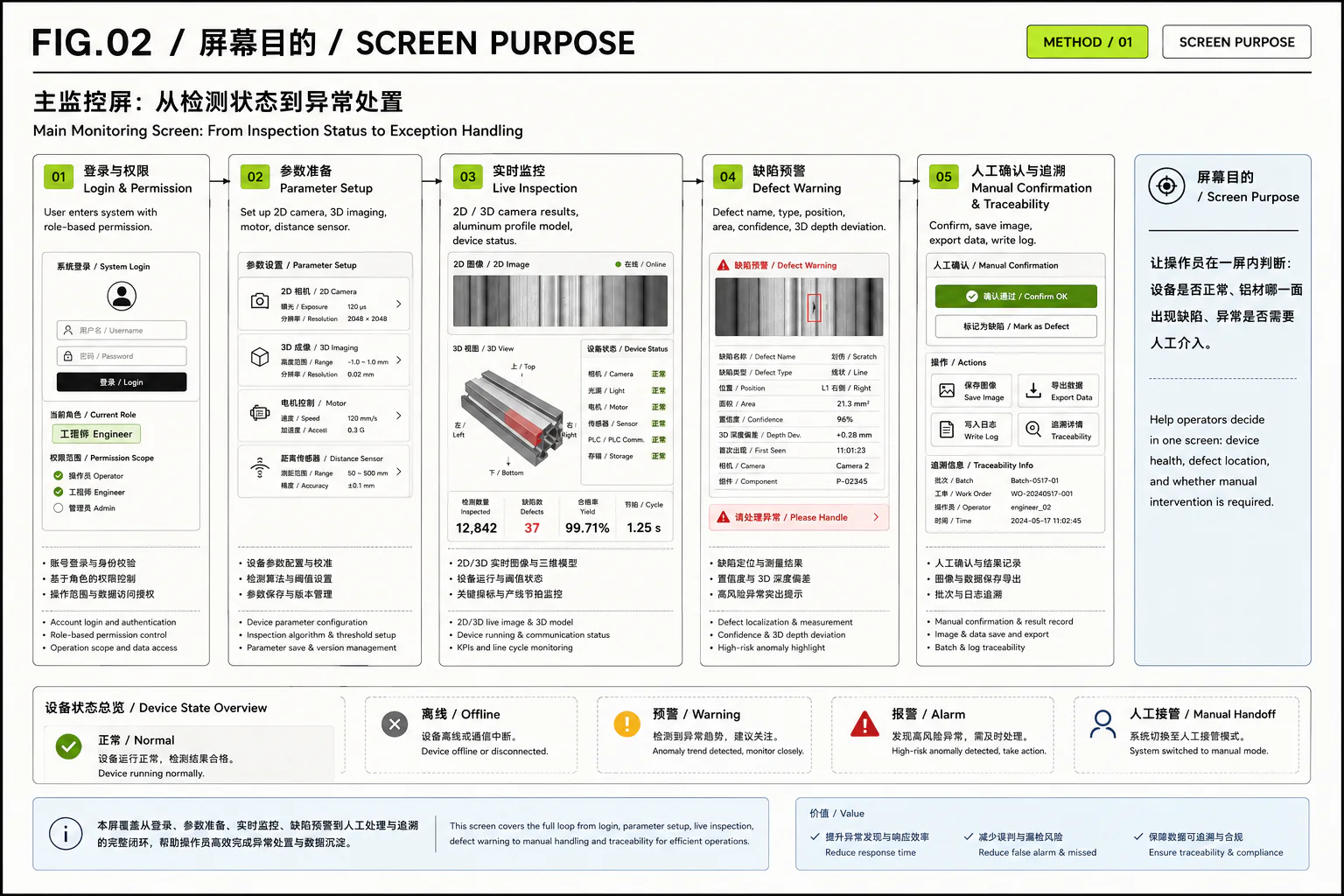Select the Admin permission radio option

59,507
